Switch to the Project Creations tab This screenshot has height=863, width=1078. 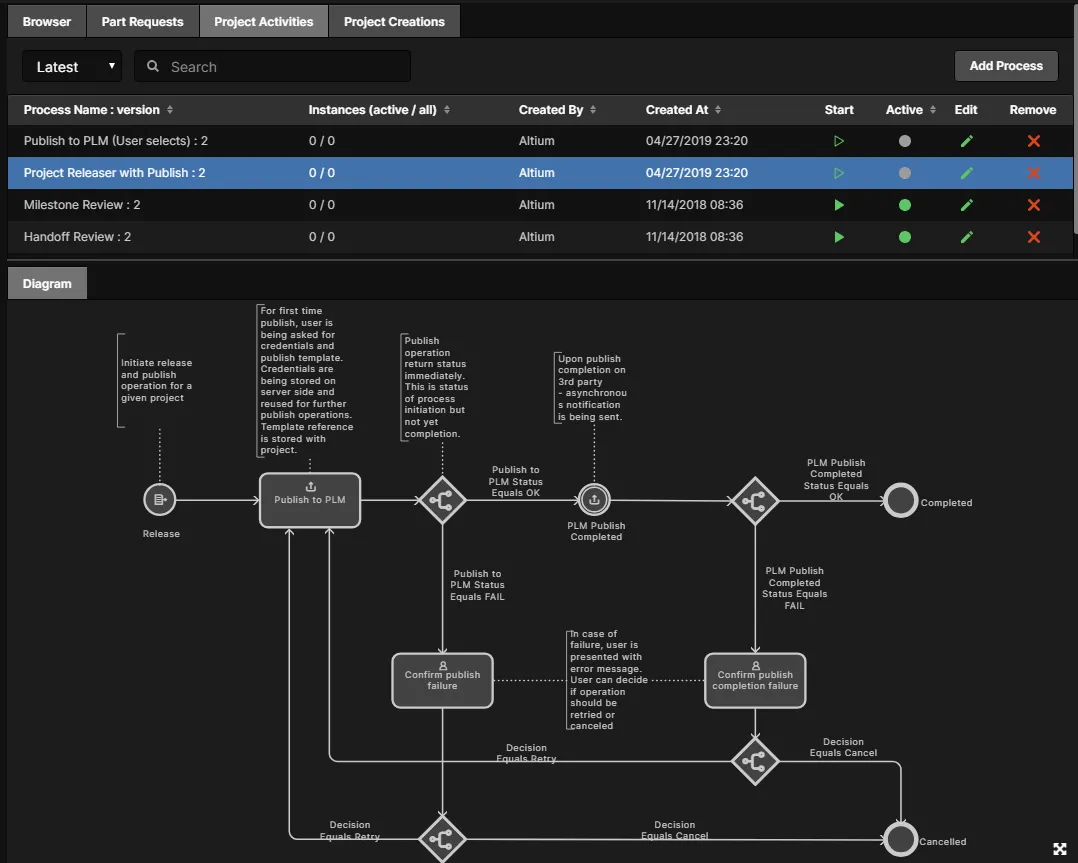point(394,21)
